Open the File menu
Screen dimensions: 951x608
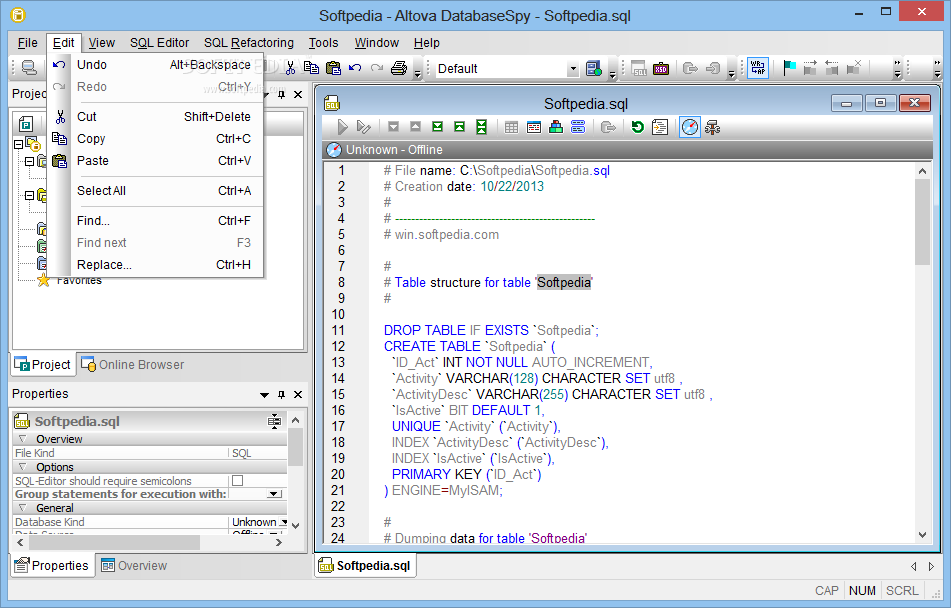coord(27,42)
